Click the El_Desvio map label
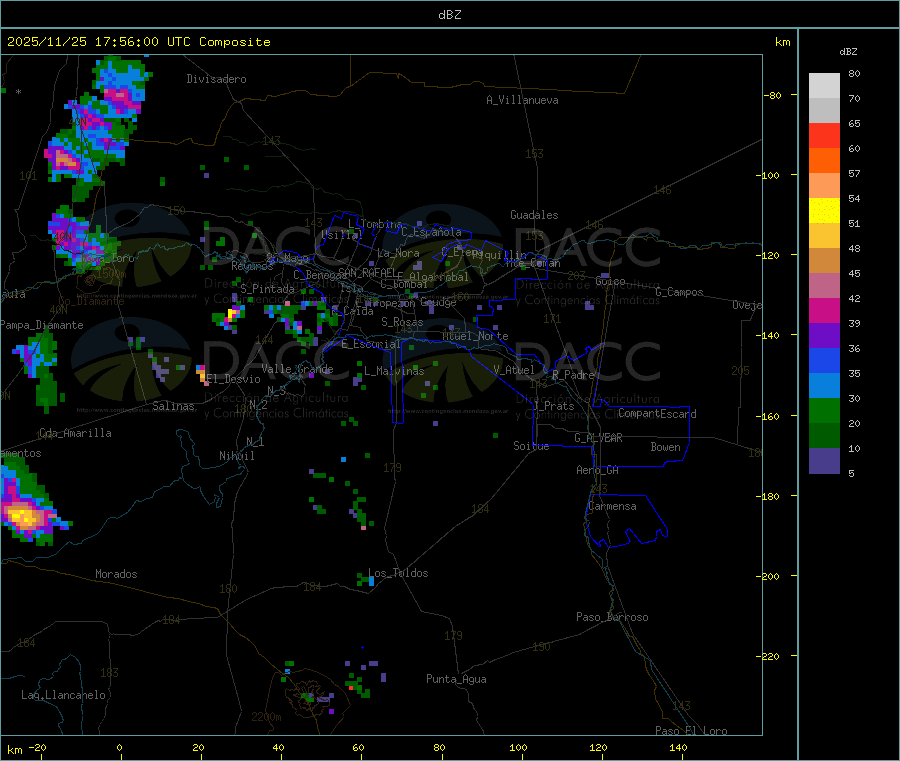The height and width of the screenshot is (761, 900). click(234, 379)
